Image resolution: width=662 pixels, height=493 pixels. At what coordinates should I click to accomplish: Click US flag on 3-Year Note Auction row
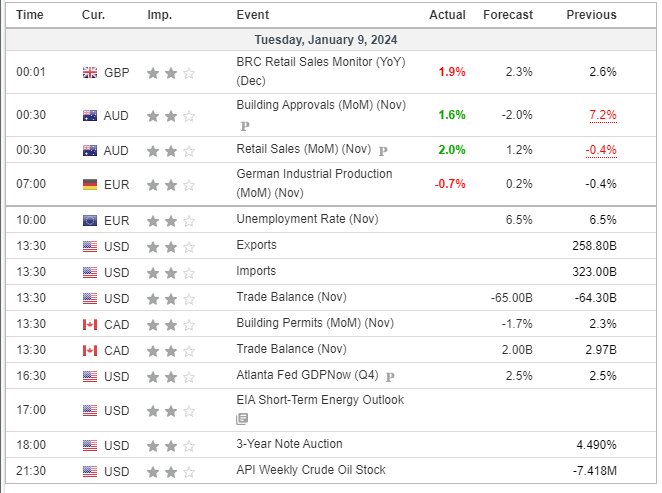click(90, 445)
